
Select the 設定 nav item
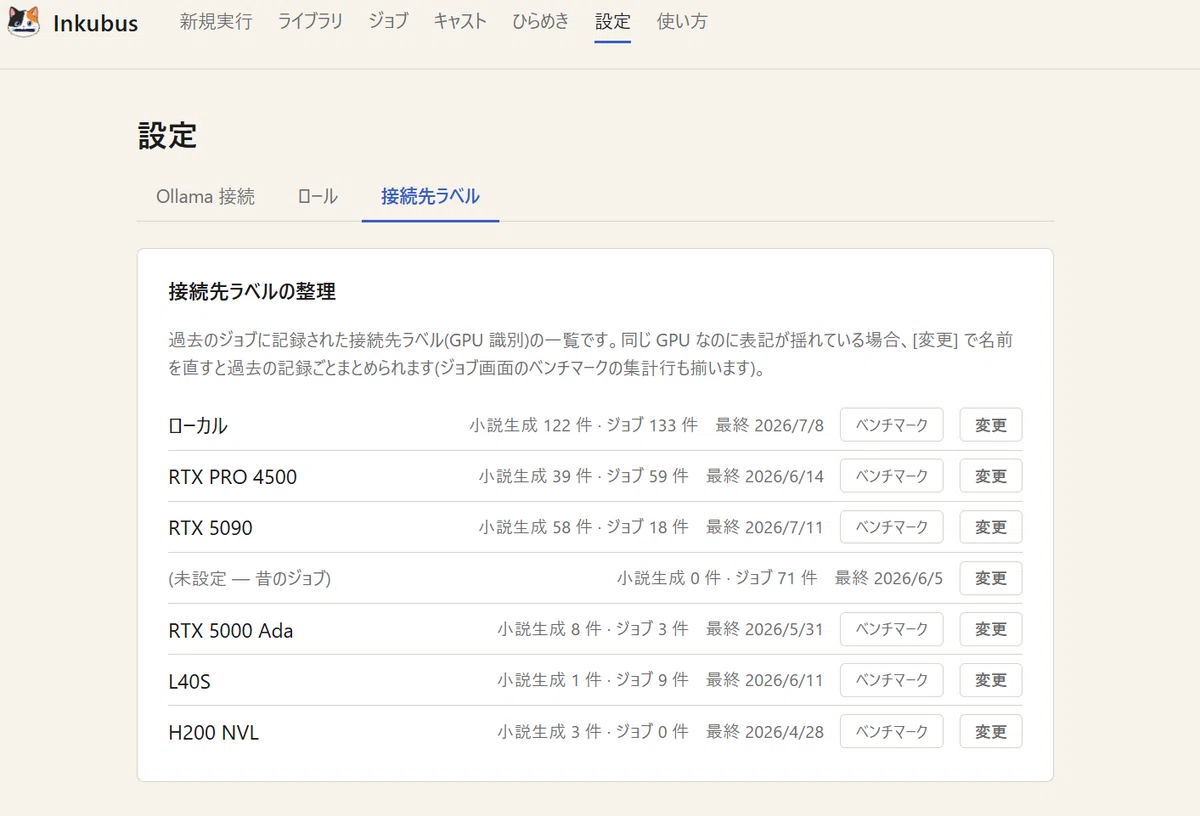(x=613, y=21)
